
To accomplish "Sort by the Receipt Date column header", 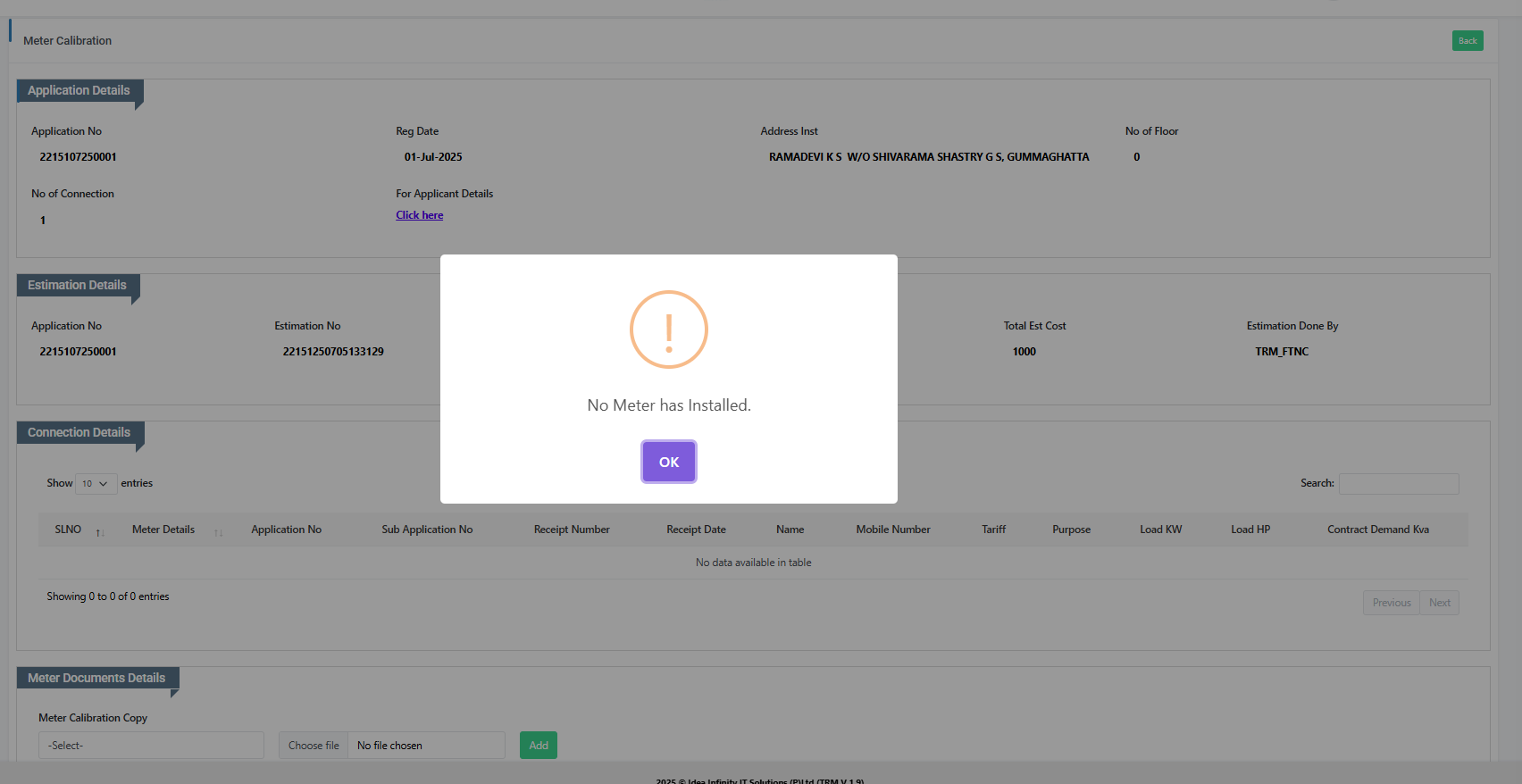I will (696, 530).
